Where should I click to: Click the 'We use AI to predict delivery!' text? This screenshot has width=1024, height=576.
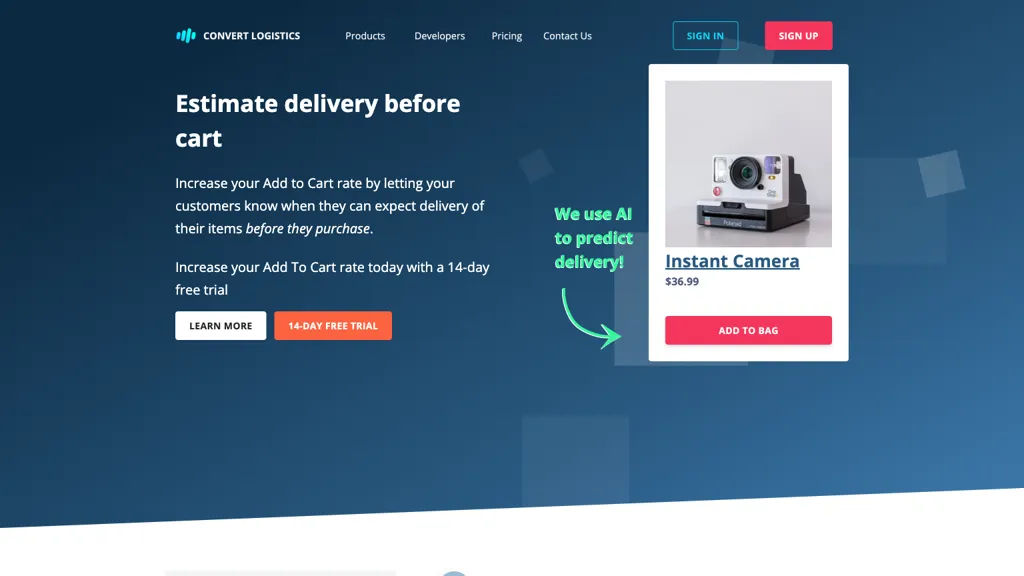tap(593, 238)
